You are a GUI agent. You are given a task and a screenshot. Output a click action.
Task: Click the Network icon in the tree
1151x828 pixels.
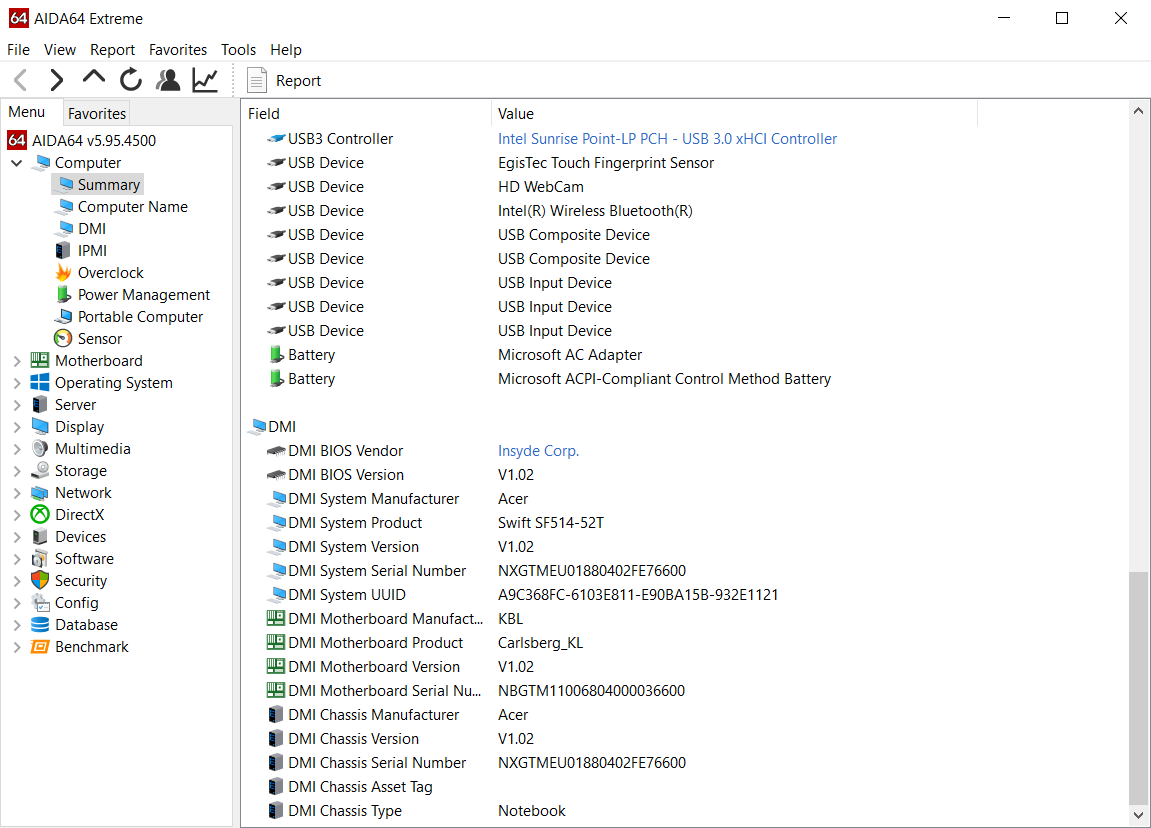40,493
